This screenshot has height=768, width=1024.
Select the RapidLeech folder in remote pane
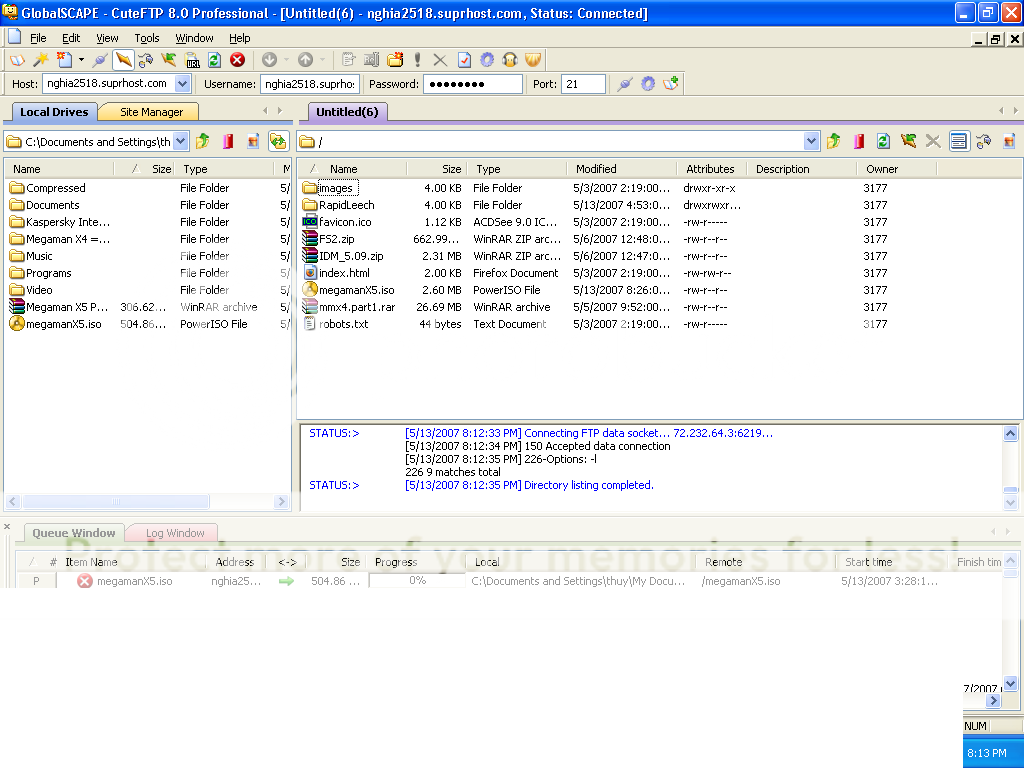(x=346, y=205)
